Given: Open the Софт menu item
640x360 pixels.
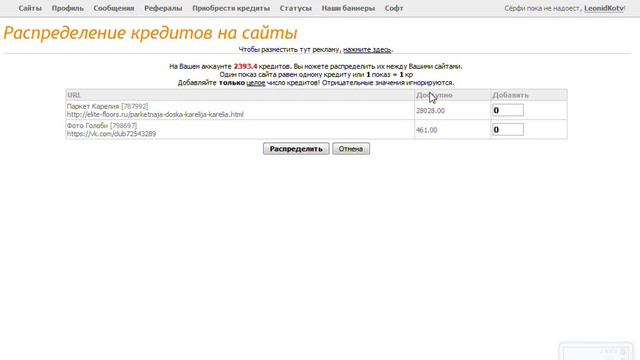Looking at the screenshot, I should tap(394, 8).
